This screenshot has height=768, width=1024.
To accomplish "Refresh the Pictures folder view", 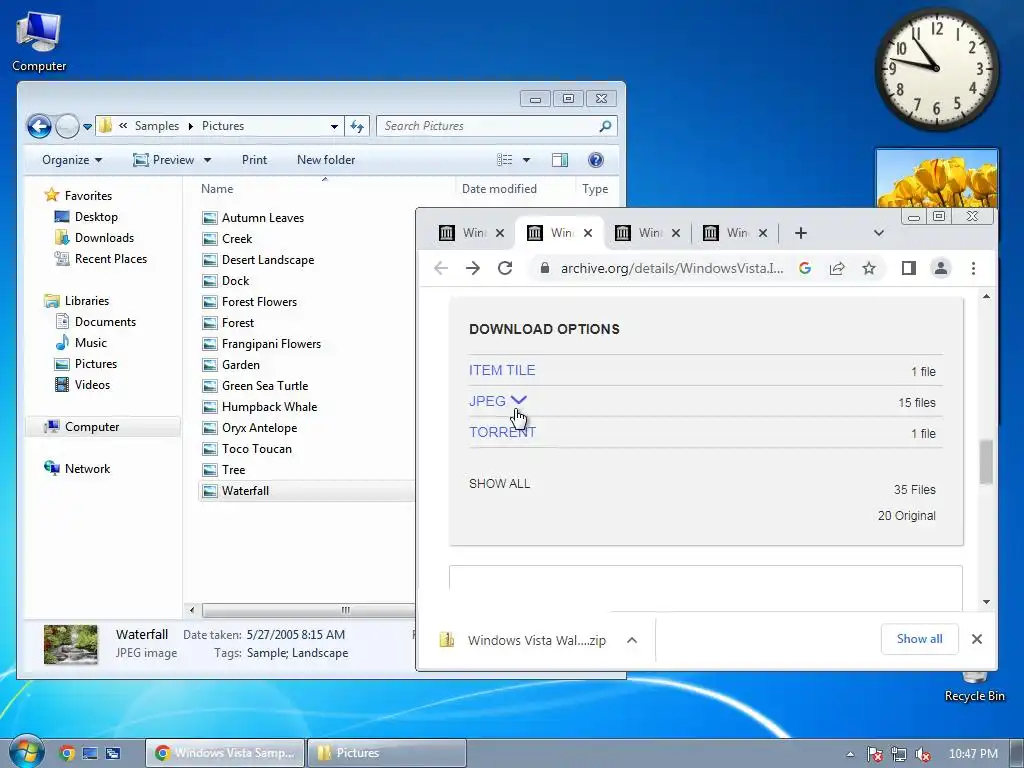I will click(357, 126).
